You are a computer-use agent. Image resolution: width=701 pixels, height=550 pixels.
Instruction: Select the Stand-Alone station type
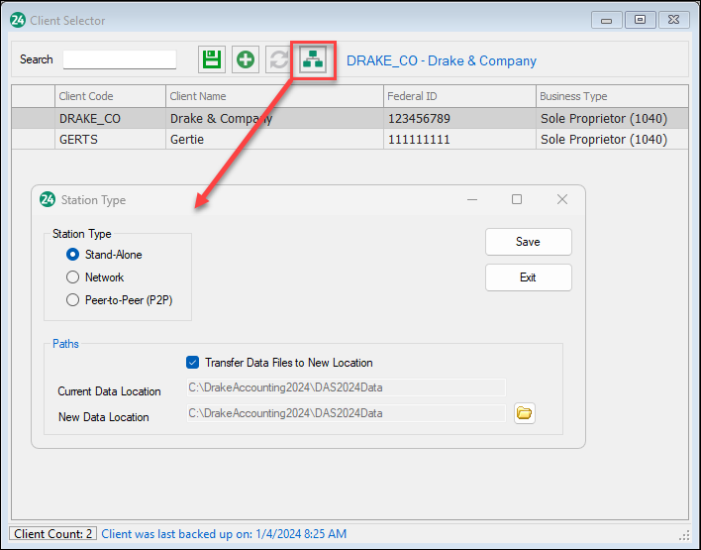tap(72, 255)
